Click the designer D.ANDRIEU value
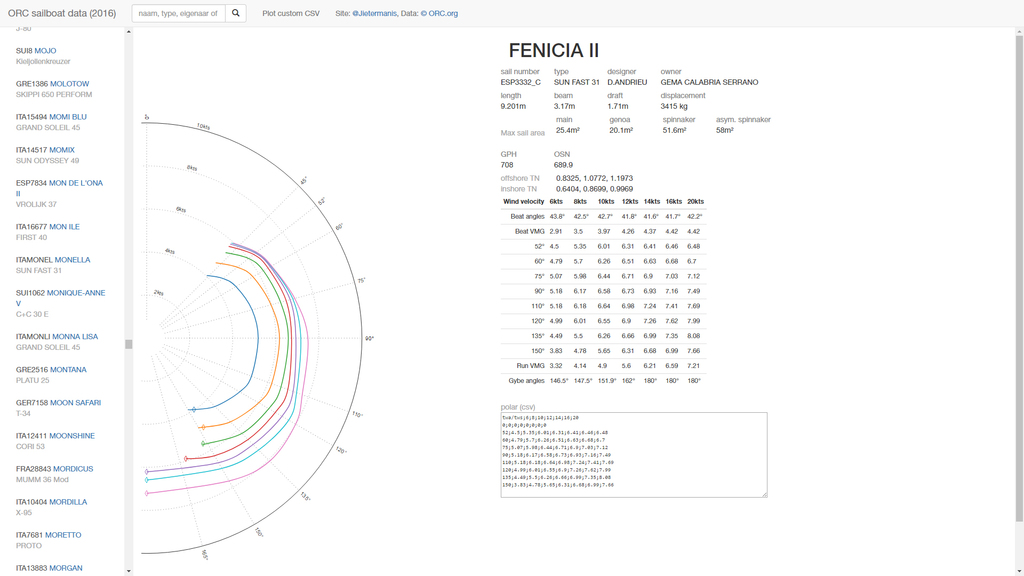 click(x=627, y=82)
